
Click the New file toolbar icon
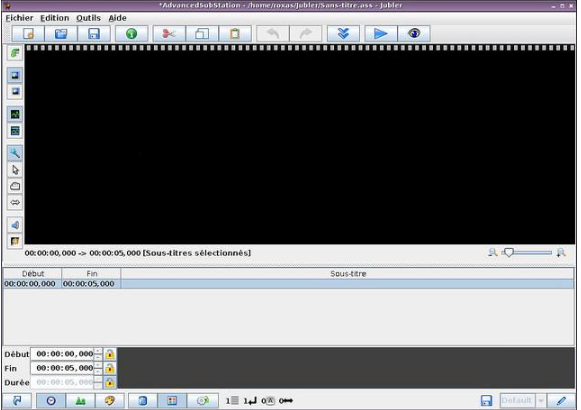(x=28, y=34)
